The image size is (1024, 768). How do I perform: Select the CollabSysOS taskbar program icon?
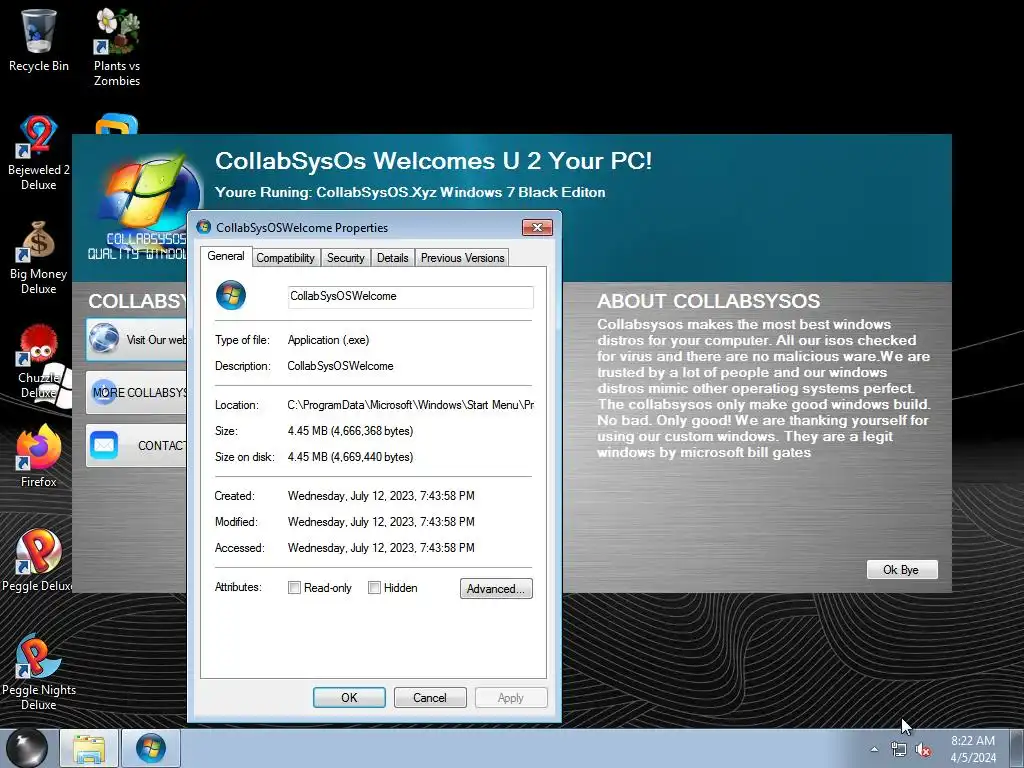click(151, 748)
